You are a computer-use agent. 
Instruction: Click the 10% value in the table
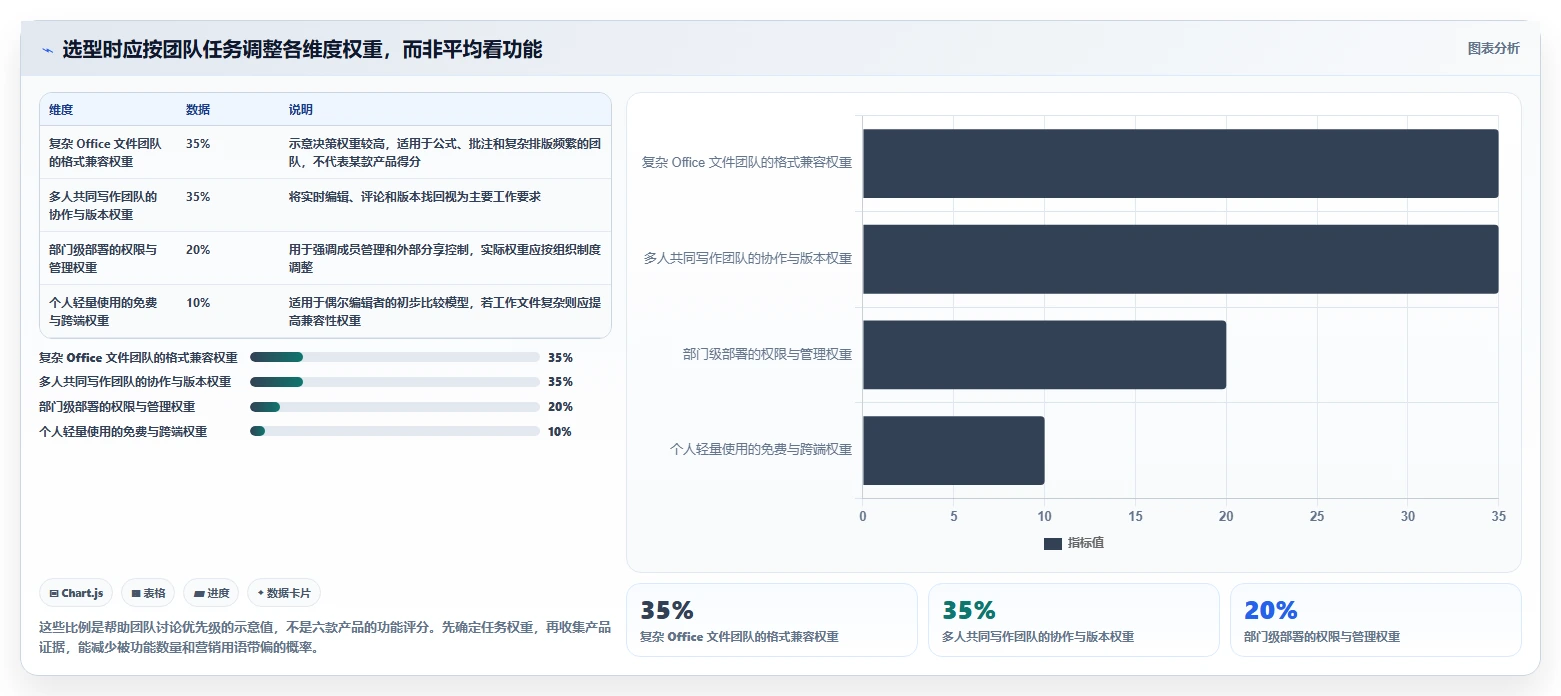198,303
